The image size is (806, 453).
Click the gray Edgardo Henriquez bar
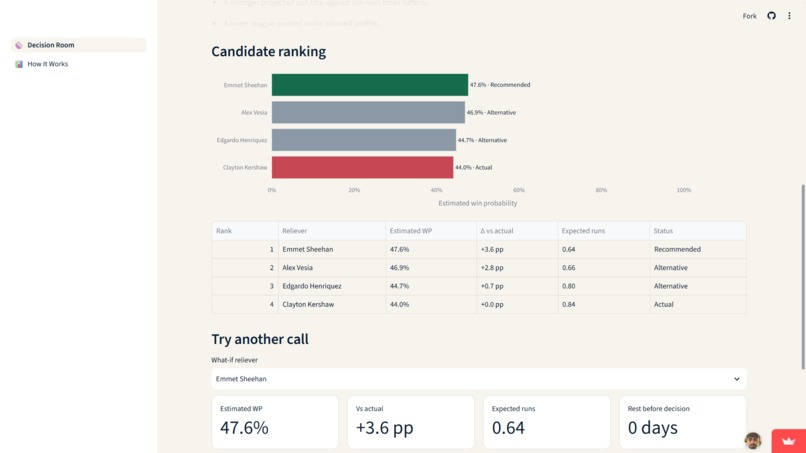click(363, 140)
